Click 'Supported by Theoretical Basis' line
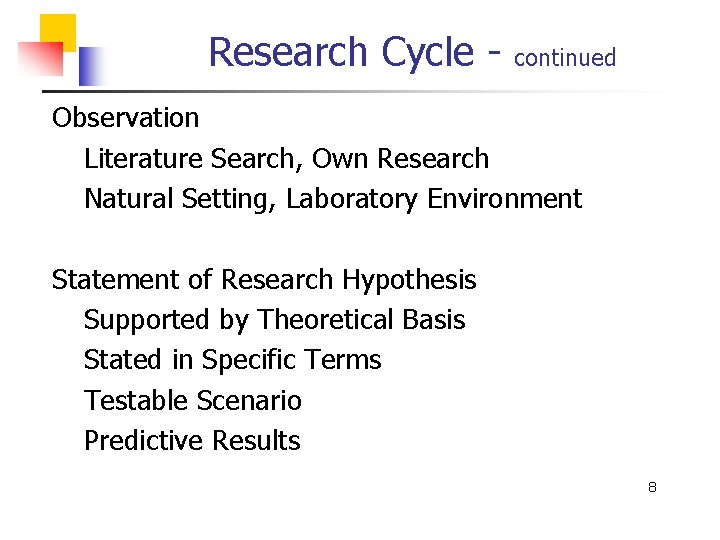The height and width of the screenshot is (540, 720). [274, 320]
